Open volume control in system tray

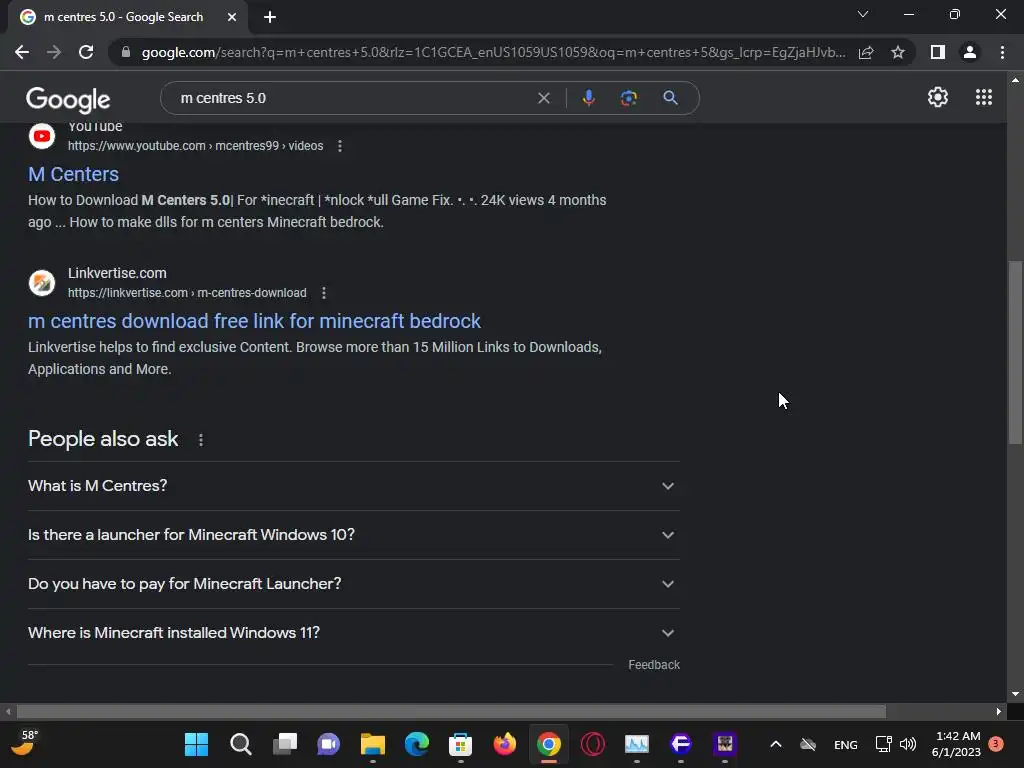(x=908, y=744)
